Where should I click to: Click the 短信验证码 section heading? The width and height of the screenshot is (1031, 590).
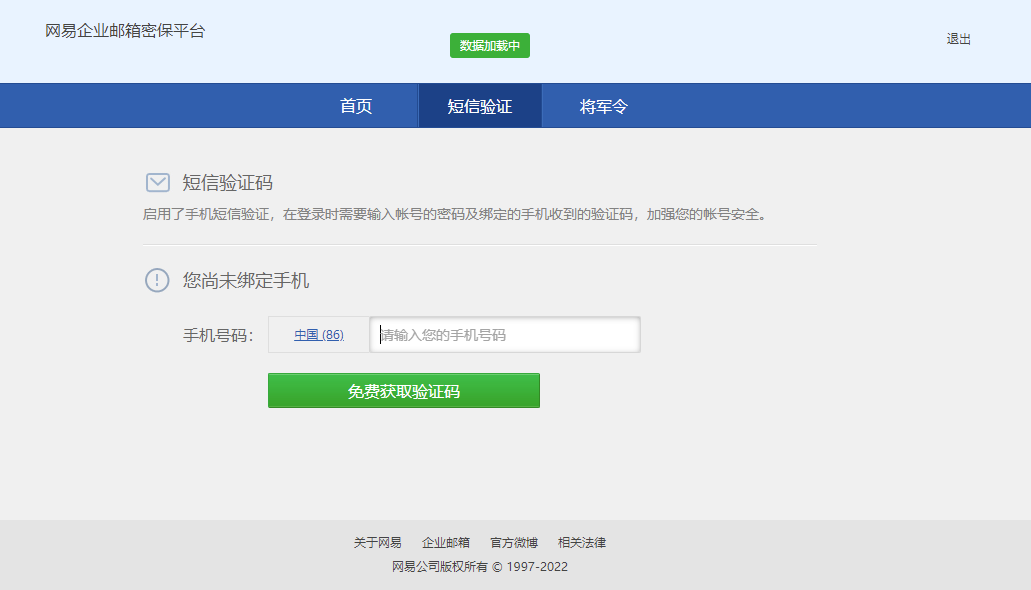[x=227, y=183]
